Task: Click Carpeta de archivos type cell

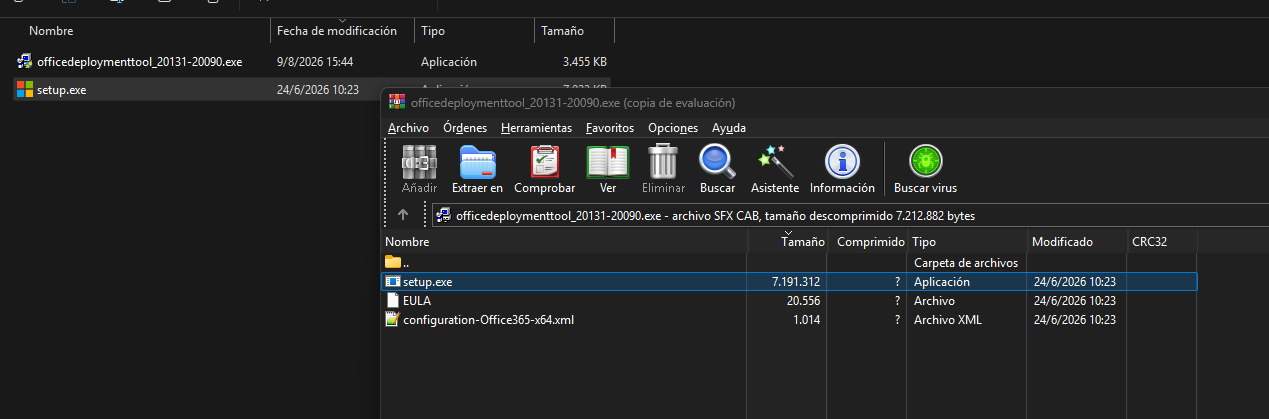Action: click(965, 262)
